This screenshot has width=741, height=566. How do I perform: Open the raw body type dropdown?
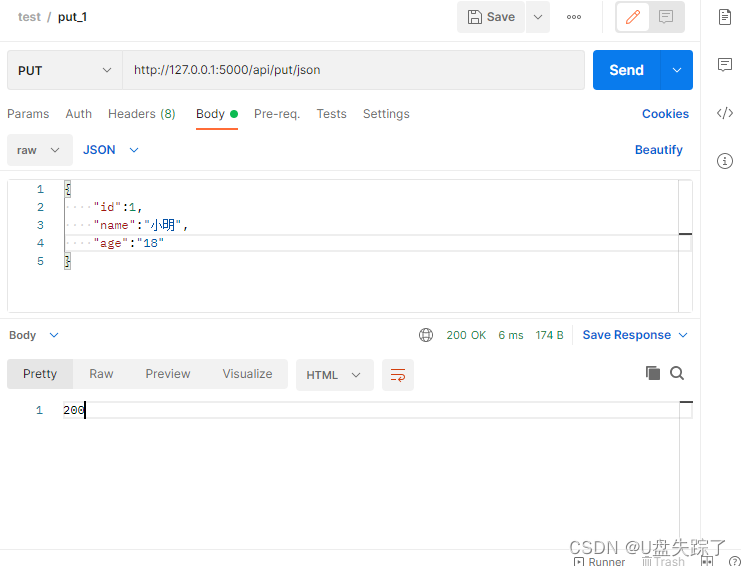[x=40, y=150]
